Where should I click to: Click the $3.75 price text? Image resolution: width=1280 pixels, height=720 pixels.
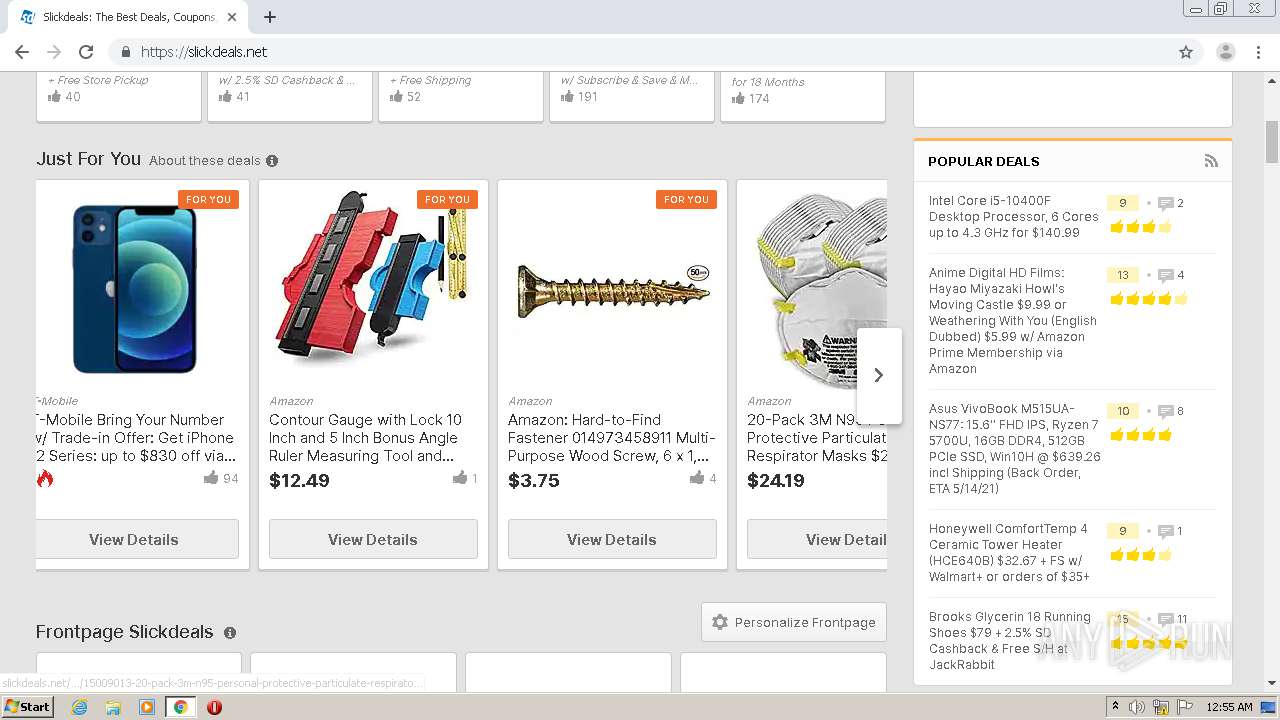click(534, 481)
